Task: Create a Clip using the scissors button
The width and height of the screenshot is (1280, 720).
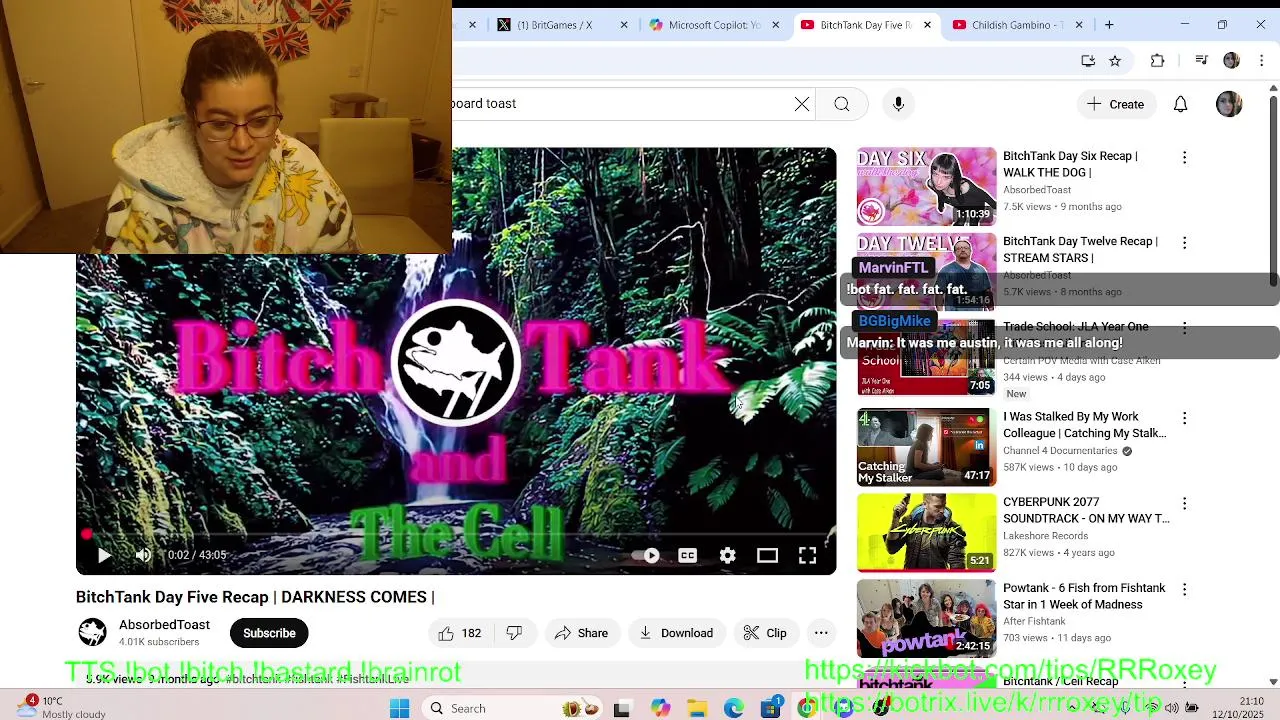Action: (x=765, y=633)
